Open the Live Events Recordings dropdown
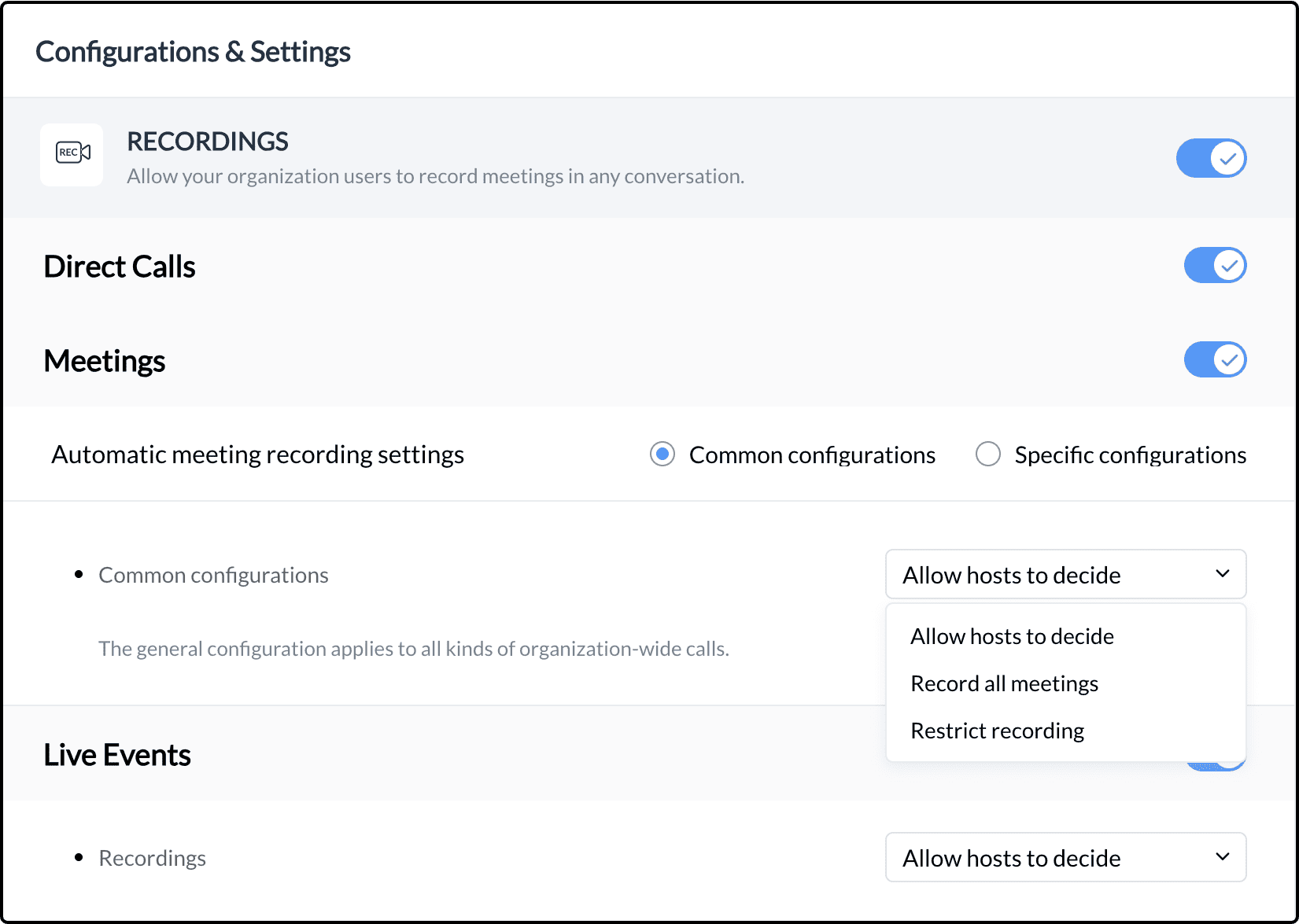1299x924 pixels. [1065, 858]
